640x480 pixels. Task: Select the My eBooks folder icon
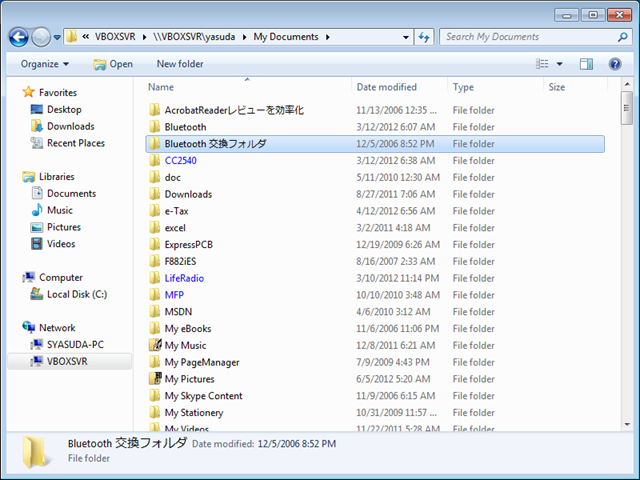coord(155,328)
